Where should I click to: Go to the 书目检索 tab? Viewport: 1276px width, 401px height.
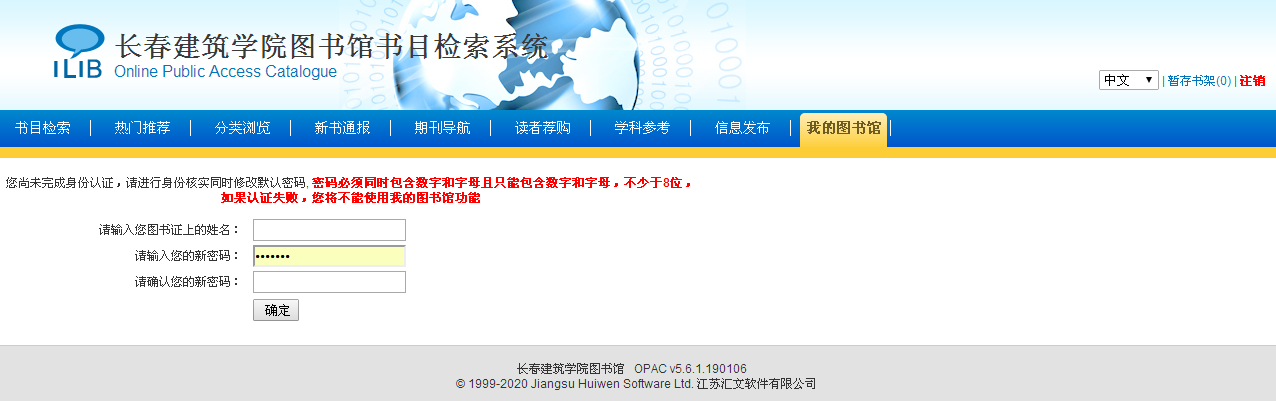coord(43,128)
